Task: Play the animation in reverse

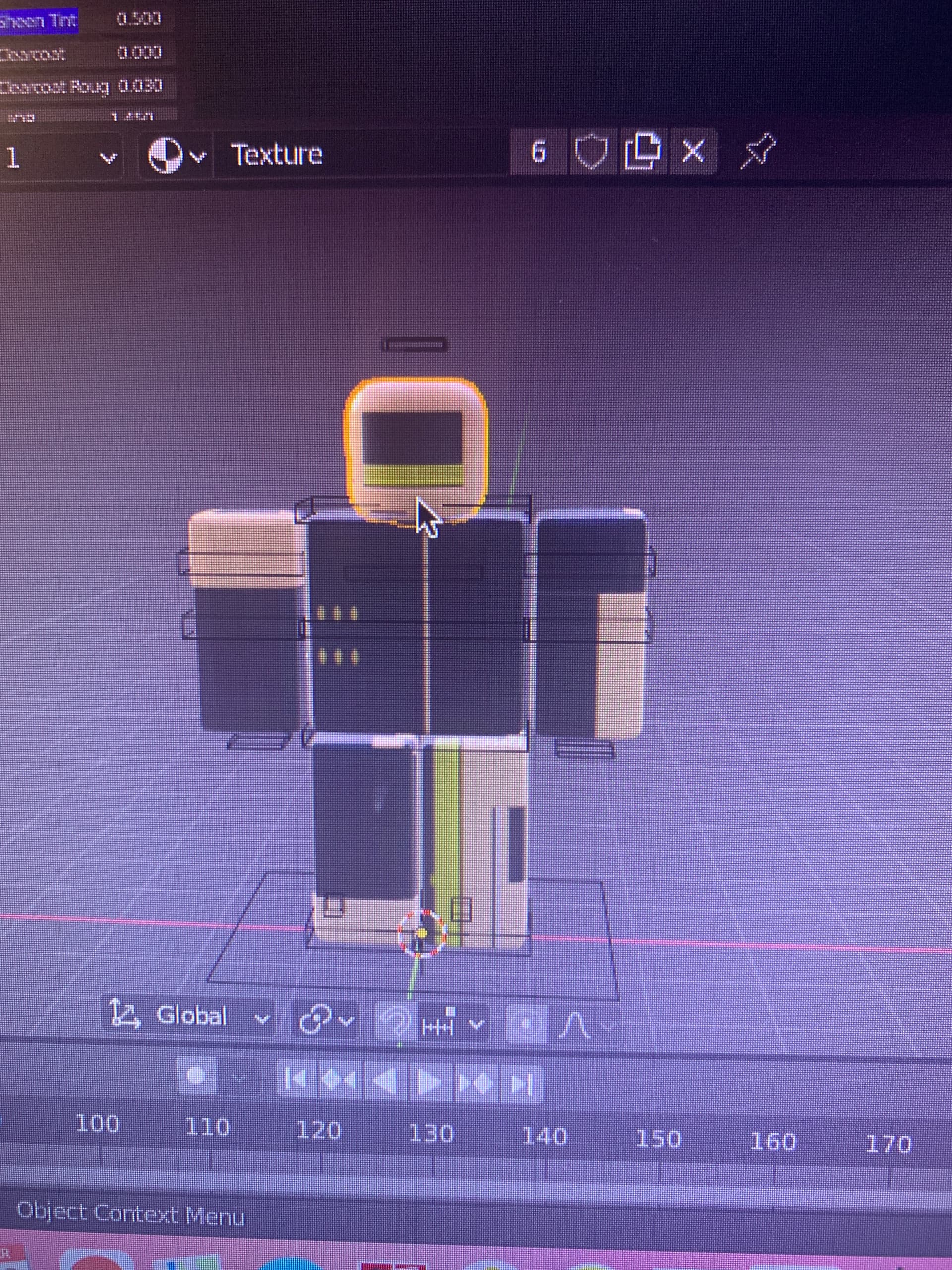Action: [x=386, y=1081]
